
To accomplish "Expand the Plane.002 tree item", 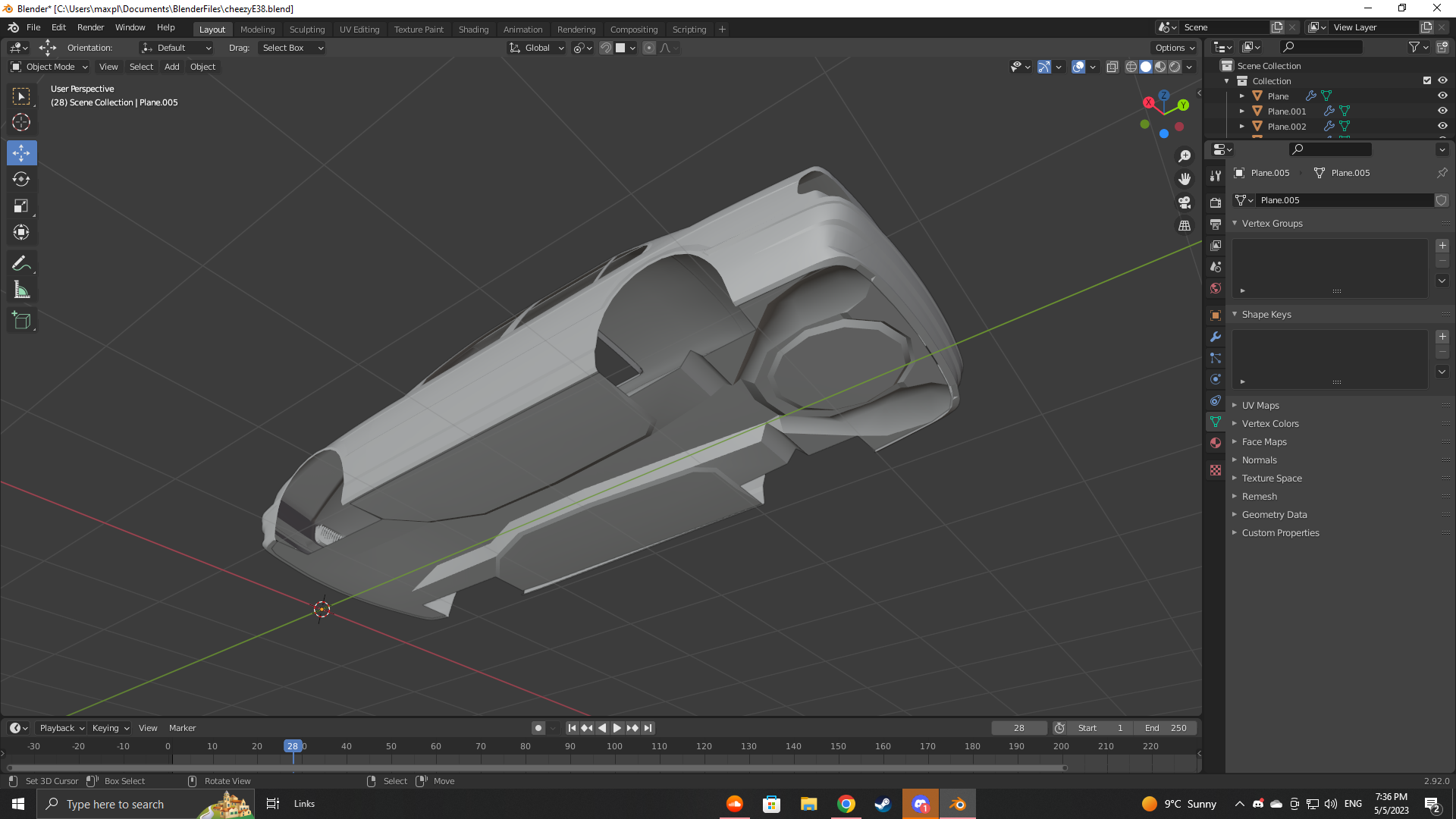I will point(1242,127).
